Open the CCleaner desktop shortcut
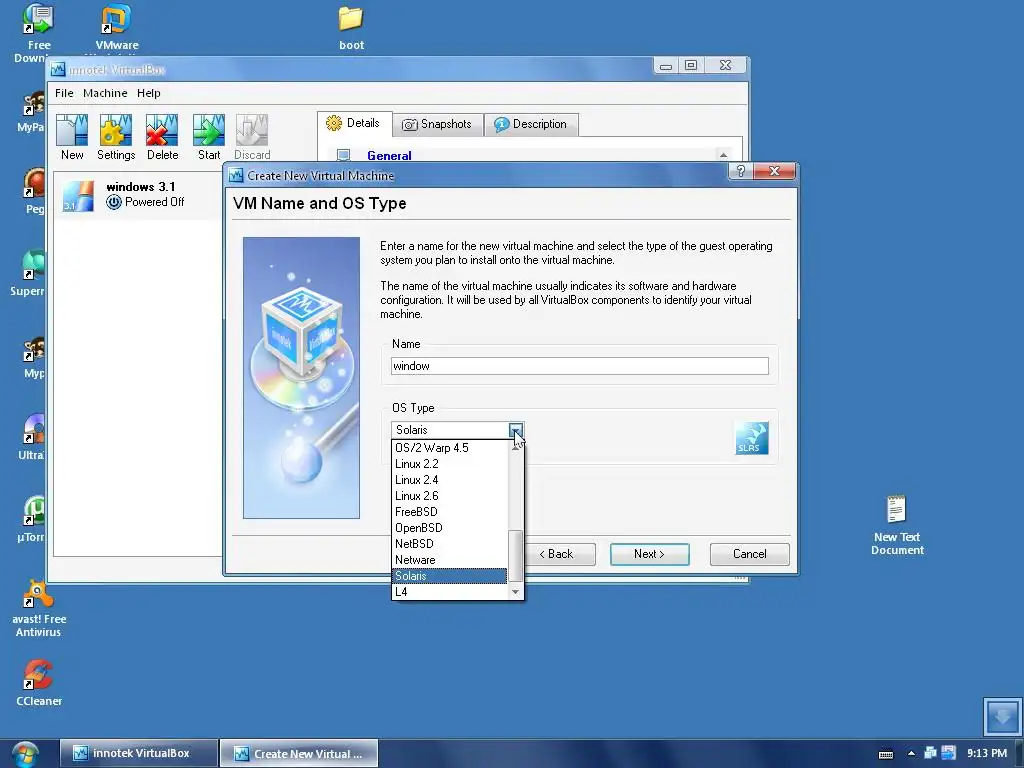This screenshot has width=1024, height=768. tap(39, 683)
